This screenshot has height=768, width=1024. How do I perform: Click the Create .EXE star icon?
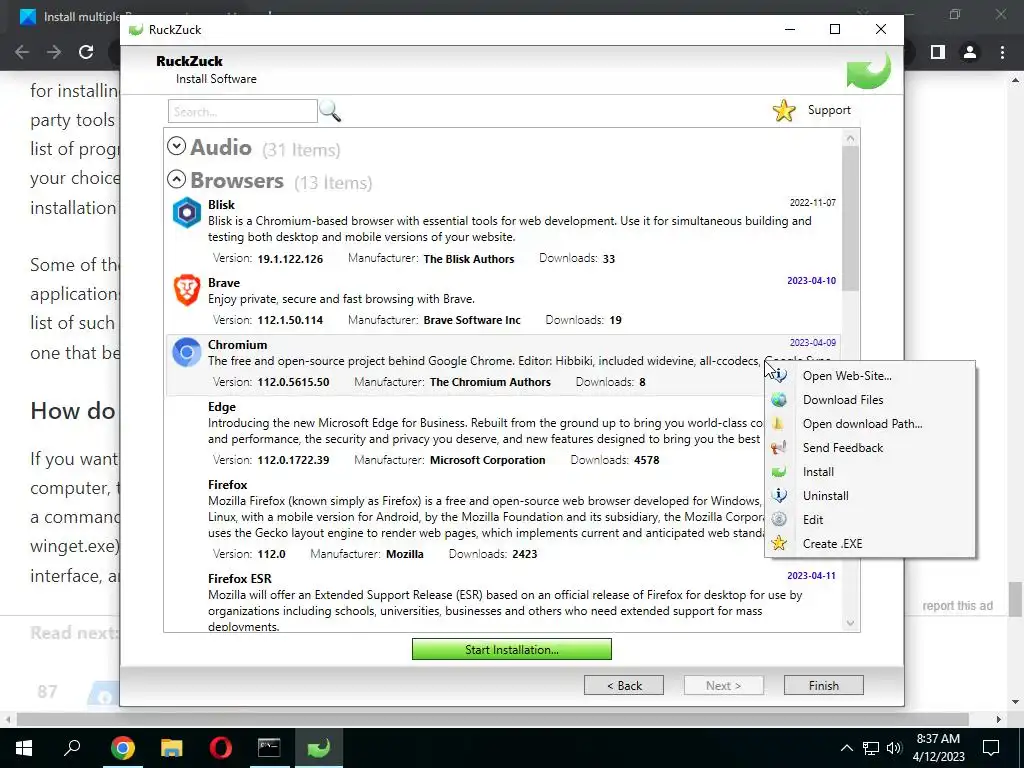coord(779,543)
